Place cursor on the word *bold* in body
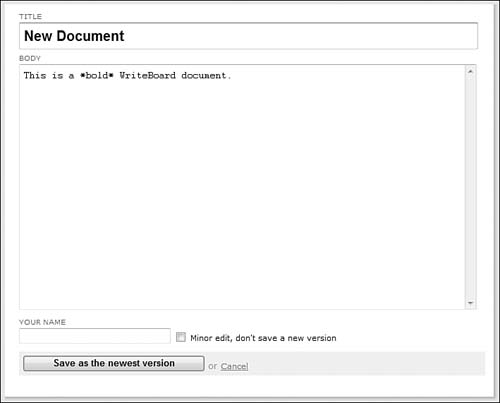This screenshot has height=403, width=500. pyautogui.click(x=97, y=76)
